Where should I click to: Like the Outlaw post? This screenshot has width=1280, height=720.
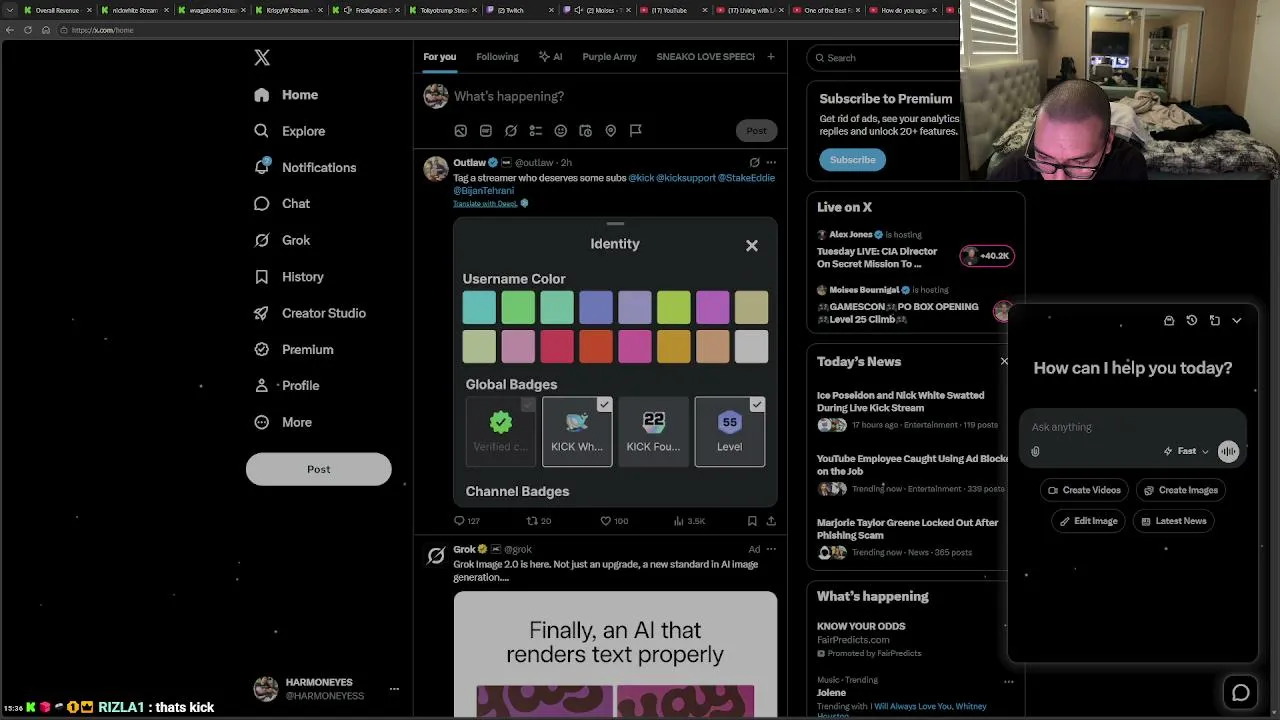[614, 521]
